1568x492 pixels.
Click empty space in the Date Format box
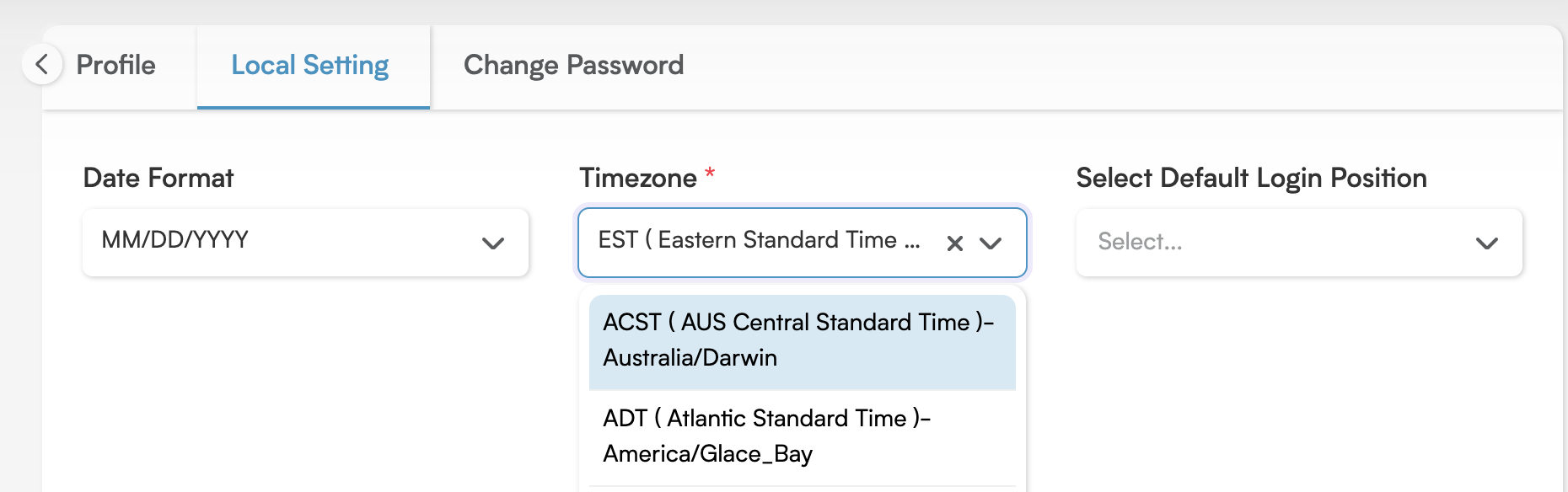point(362,243)
